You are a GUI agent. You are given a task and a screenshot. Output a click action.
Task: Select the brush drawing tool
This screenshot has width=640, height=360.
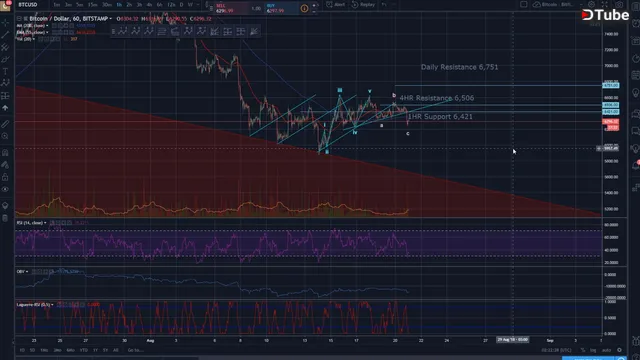(5, 60)
